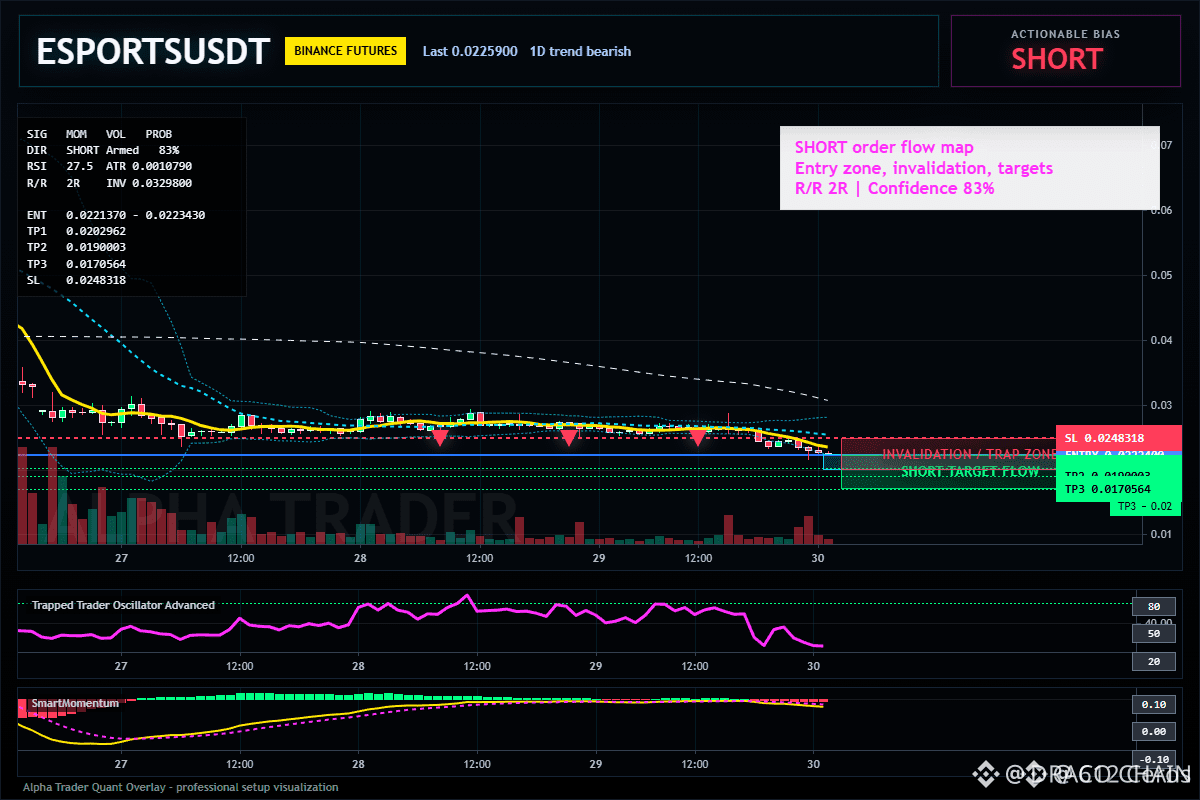This screenshot has width=1200, height=800.
Task: Click the Last 0.0225900 price text
Action: tap(470, 51)
